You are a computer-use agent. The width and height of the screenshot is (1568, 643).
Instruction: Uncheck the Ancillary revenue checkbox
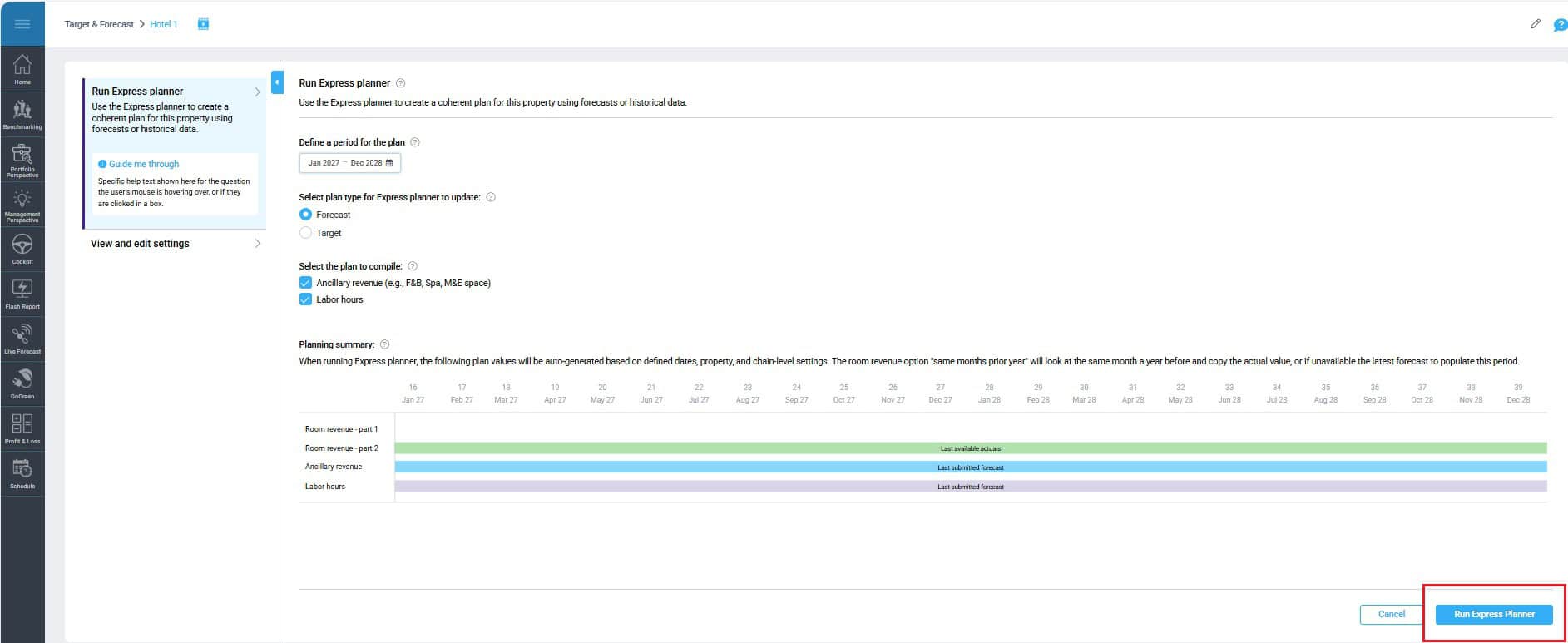click(305, 283)
